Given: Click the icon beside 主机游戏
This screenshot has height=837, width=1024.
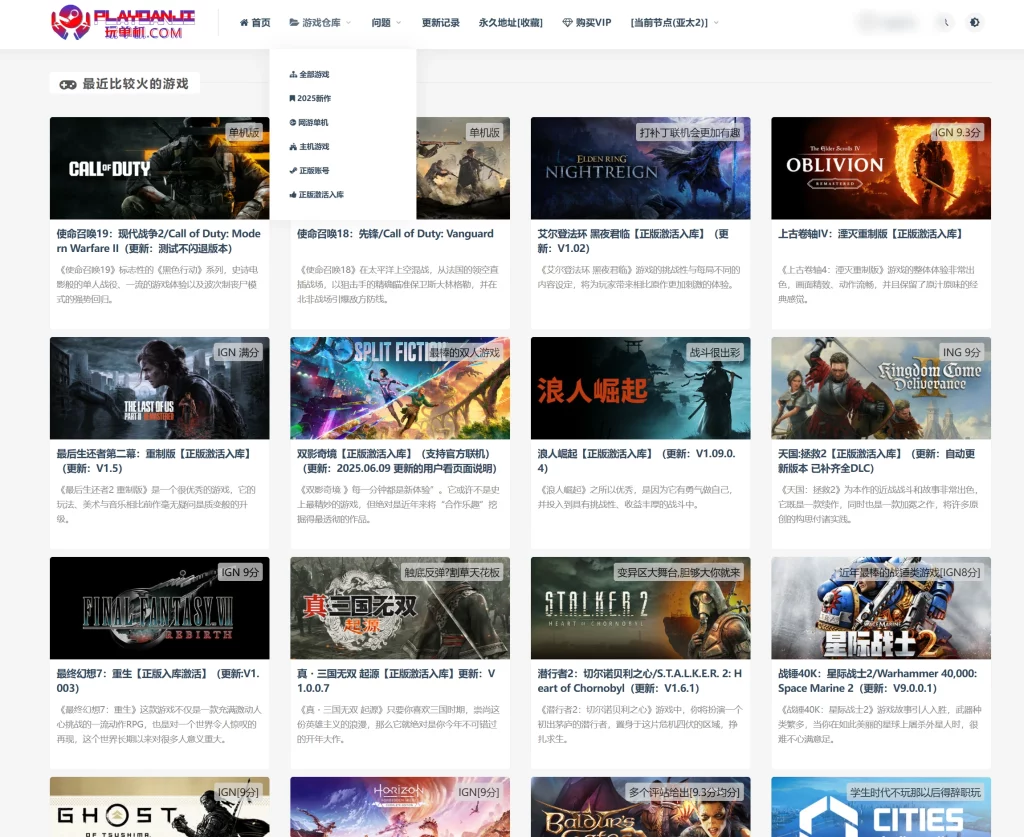Looking at the screenshot, I should pyautogui.click(x=293, y=147).
